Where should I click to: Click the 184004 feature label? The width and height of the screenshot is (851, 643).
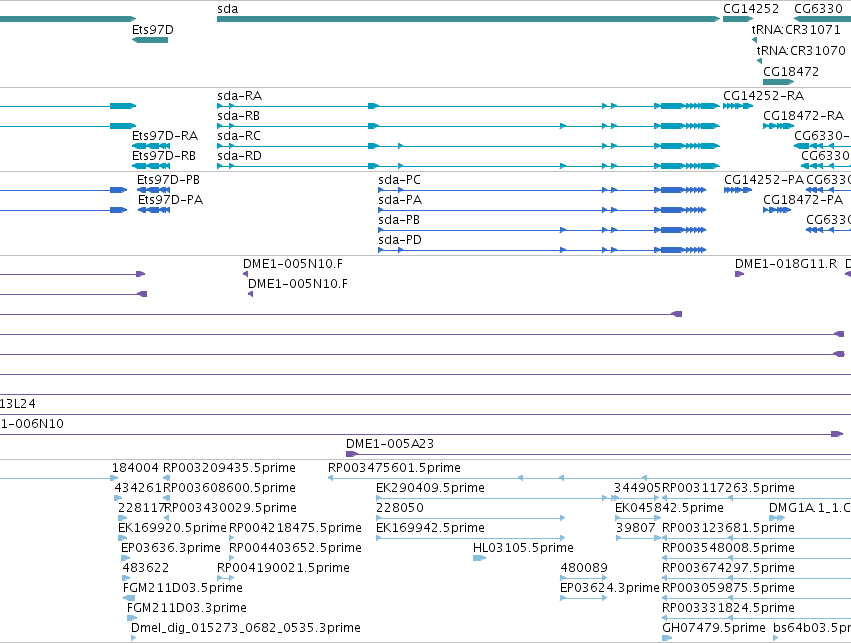click(x=135, y=468)
